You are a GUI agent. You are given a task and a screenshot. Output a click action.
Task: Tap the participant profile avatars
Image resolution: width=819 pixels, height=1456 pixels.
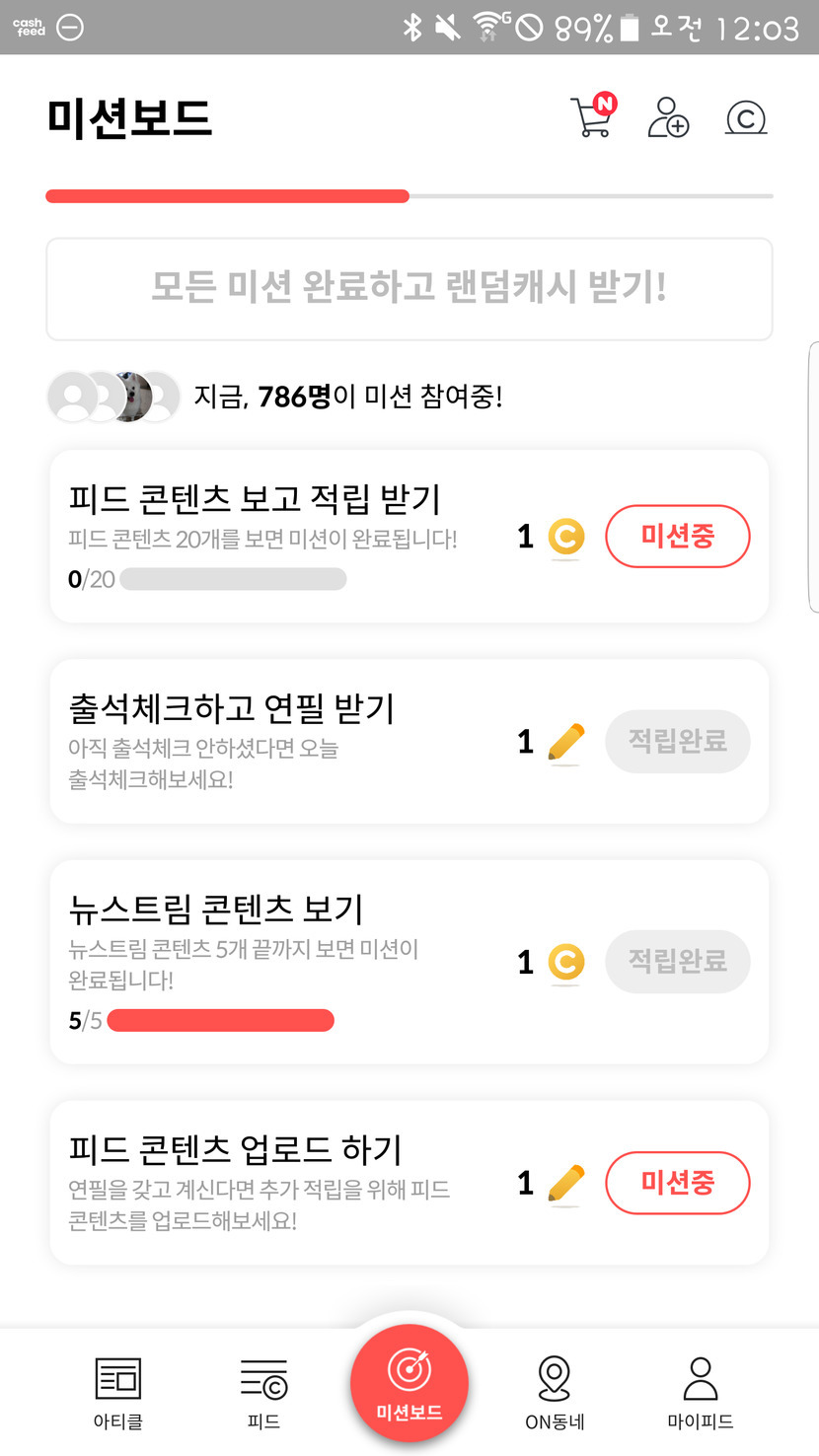(113, 398)
